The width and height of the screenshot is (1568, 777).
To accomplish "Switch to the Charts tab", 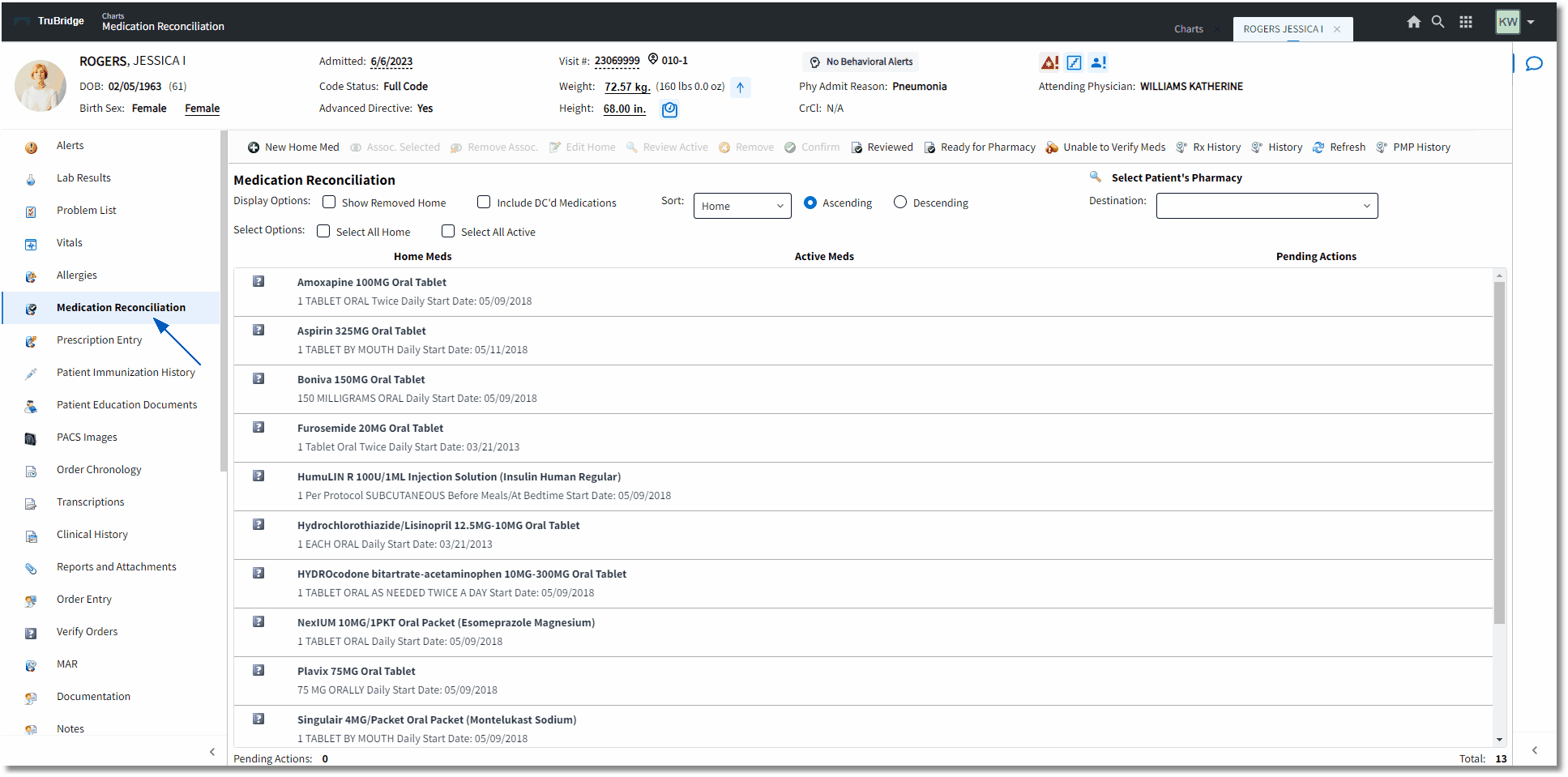I will (1188, 29).
